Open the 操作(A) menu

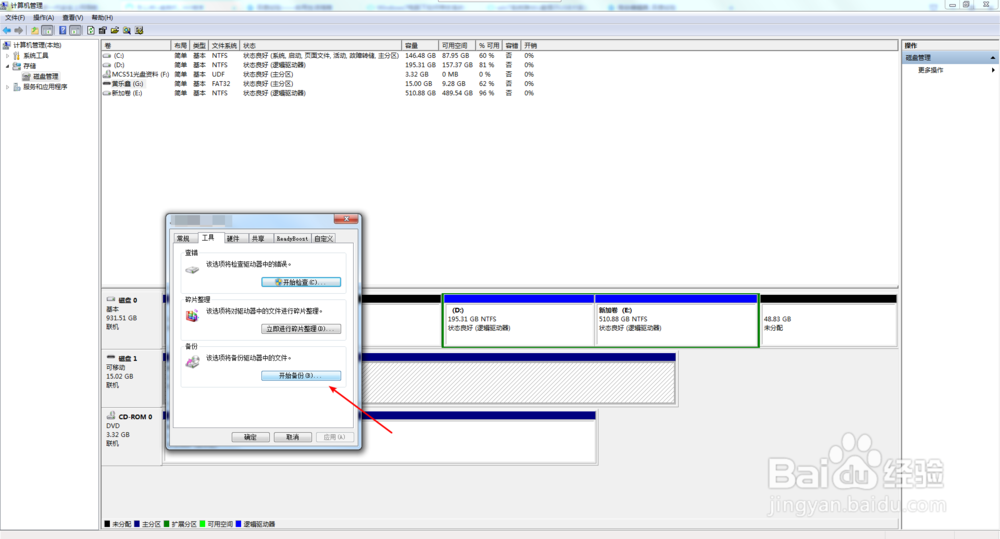pos(43,18)
